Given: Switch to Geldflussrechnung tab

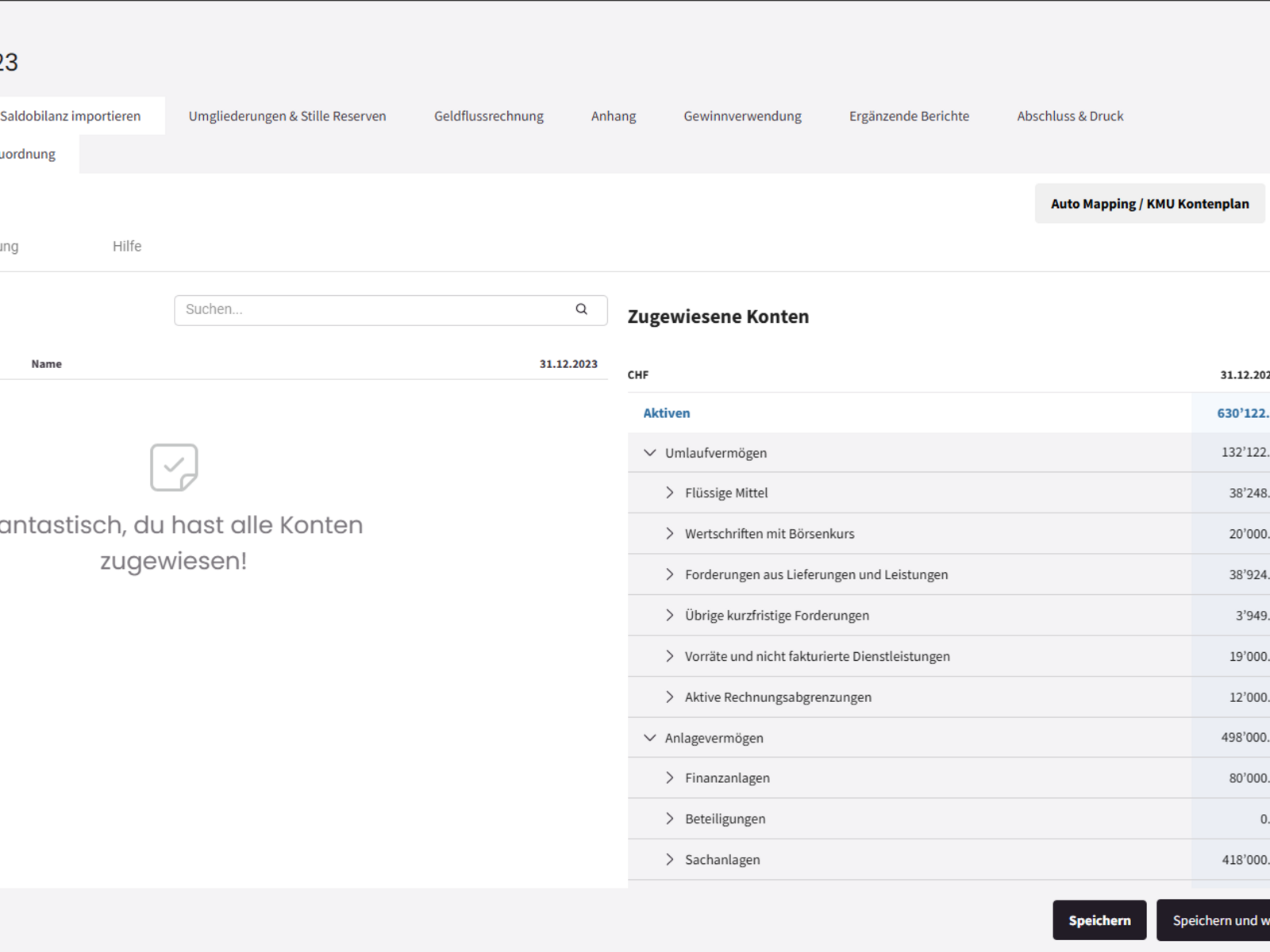Looking at the screenshot, I should 488,116.
